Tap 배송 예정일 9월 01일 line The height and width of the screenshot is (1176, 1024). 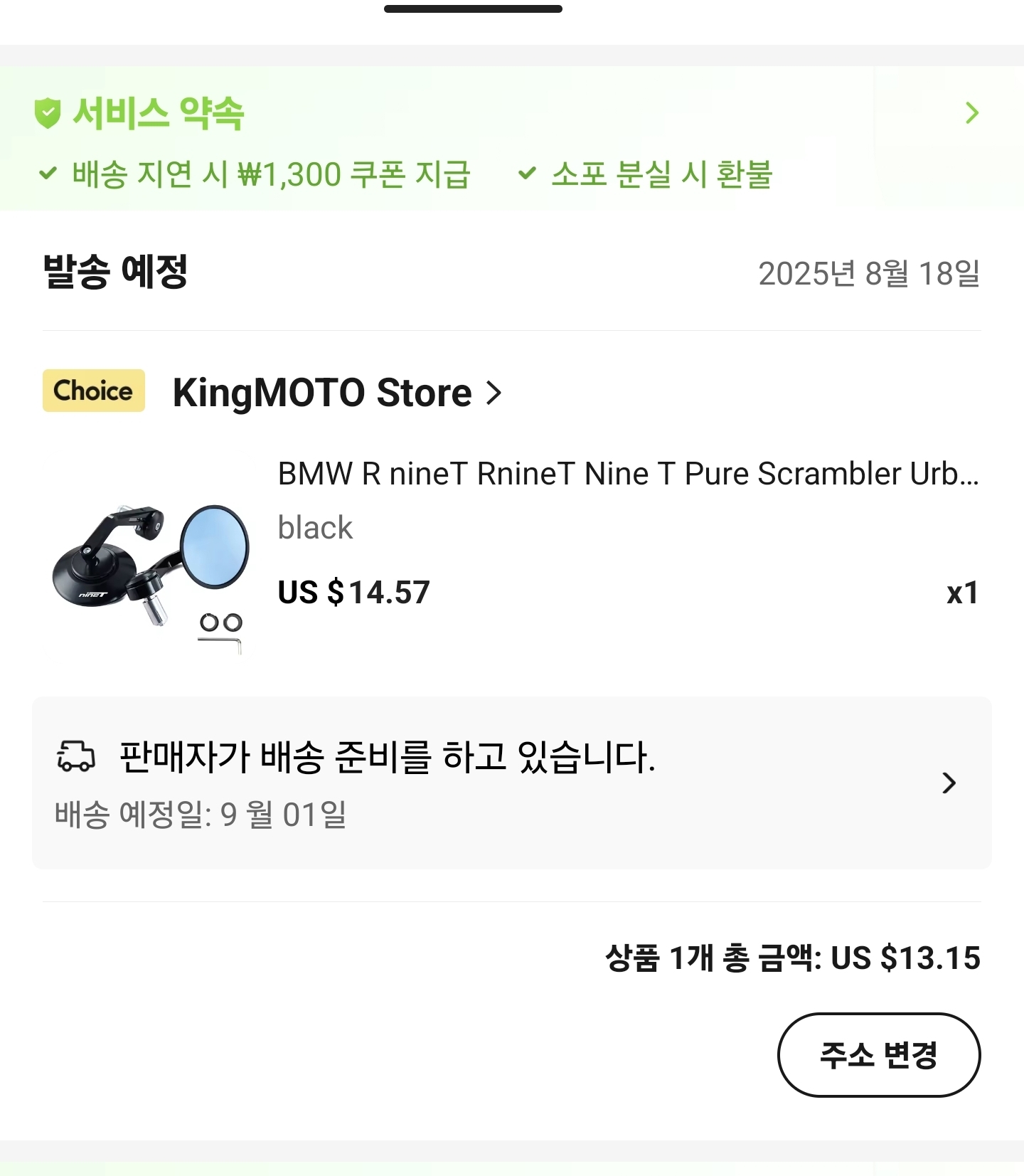point(201,814)
